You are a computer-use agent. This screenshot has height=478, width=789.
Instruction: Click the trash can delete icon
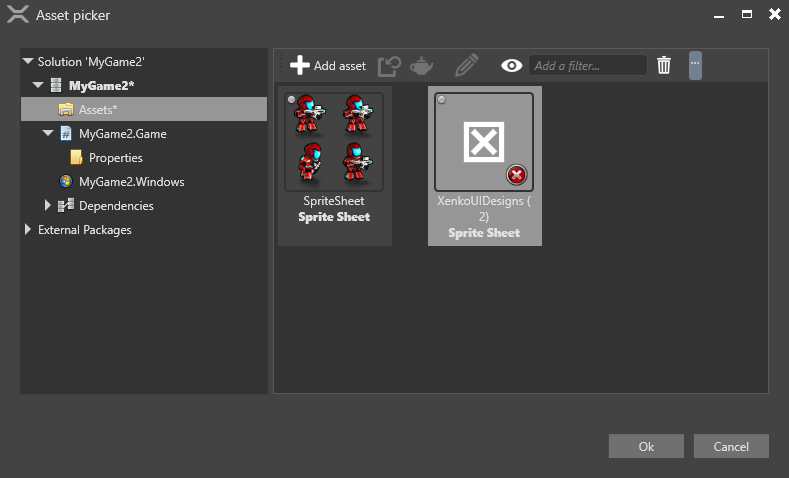pos(664,66)
